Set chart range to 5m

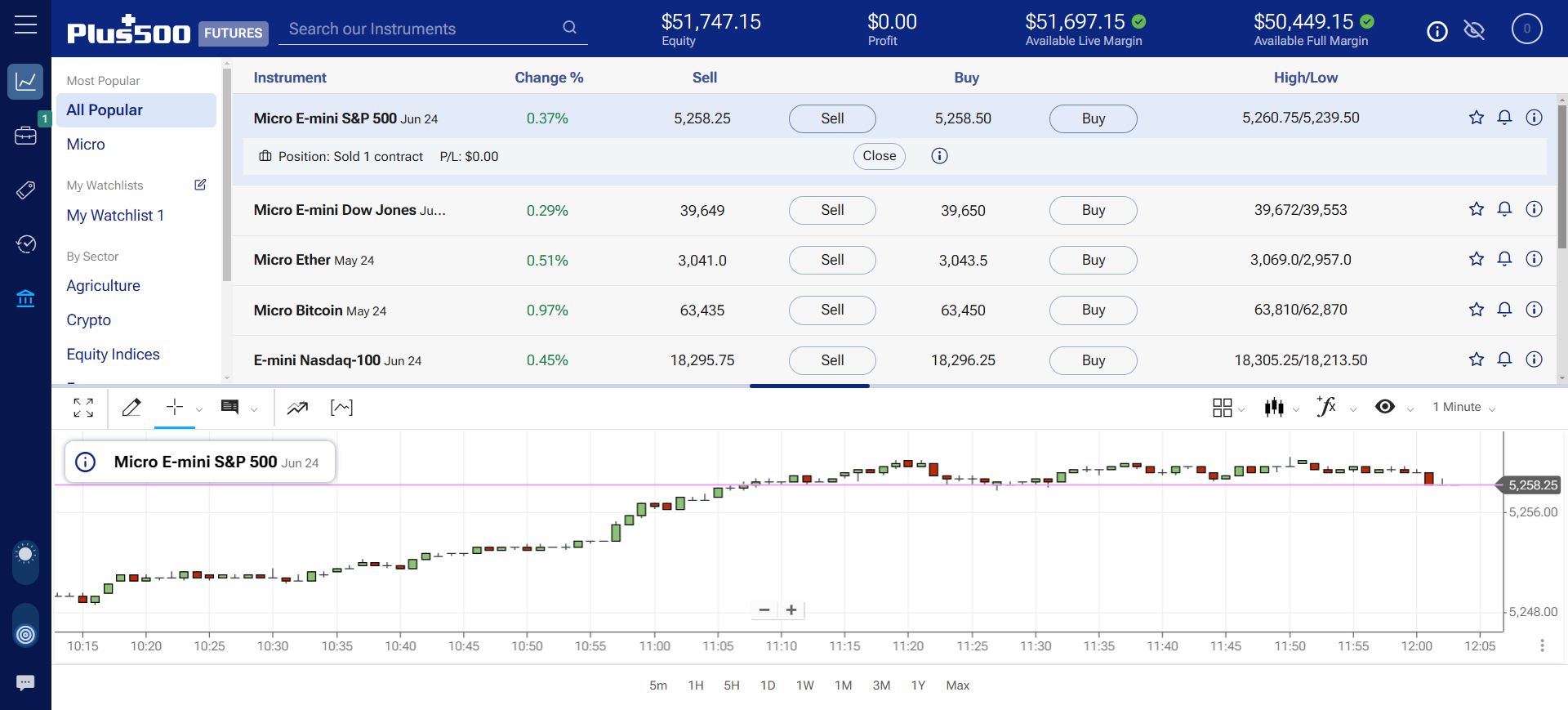point(658,685)
